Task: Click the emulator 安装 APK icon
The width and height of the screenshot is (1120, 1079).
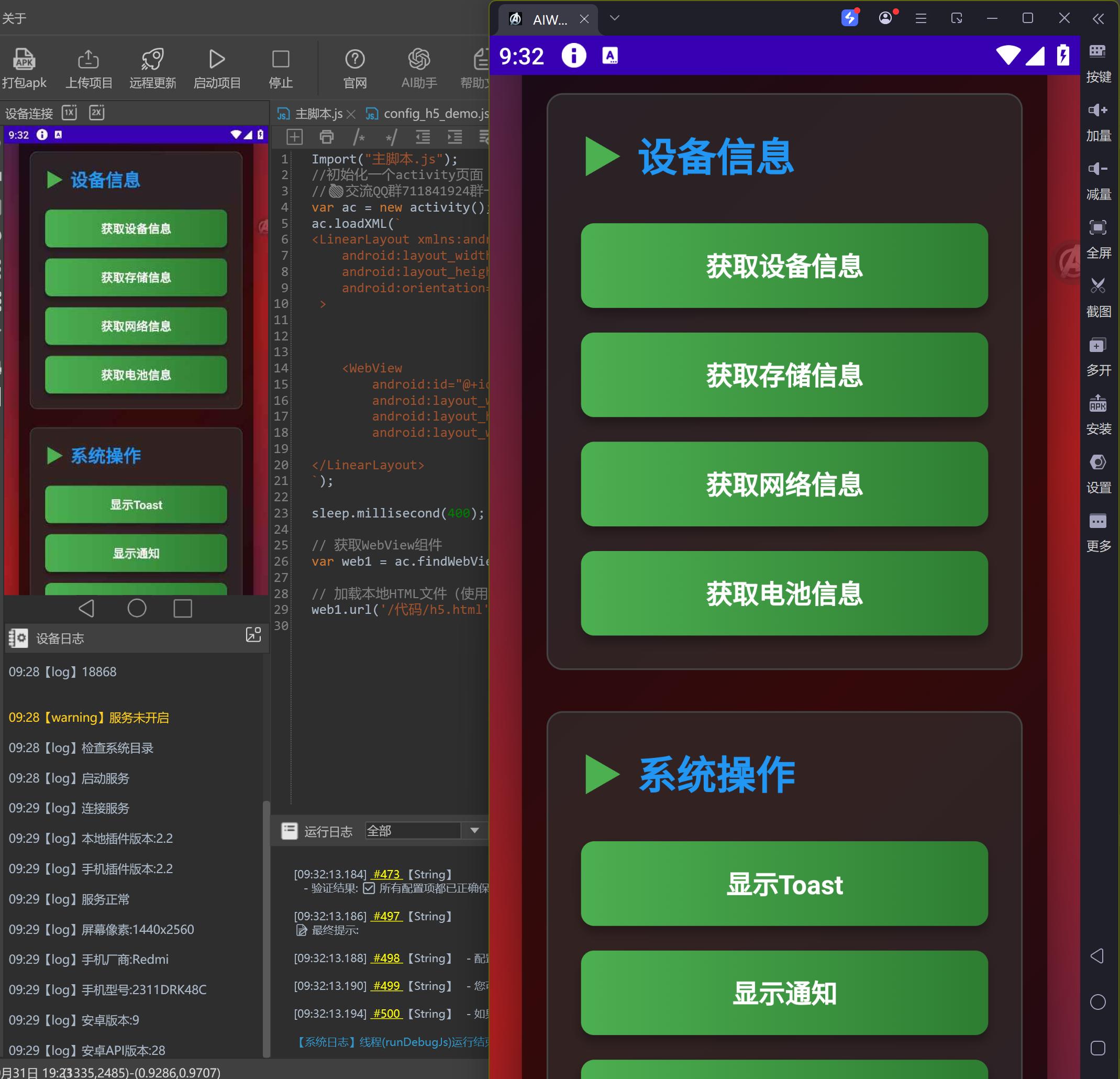Action: (x=1097, y=403)
